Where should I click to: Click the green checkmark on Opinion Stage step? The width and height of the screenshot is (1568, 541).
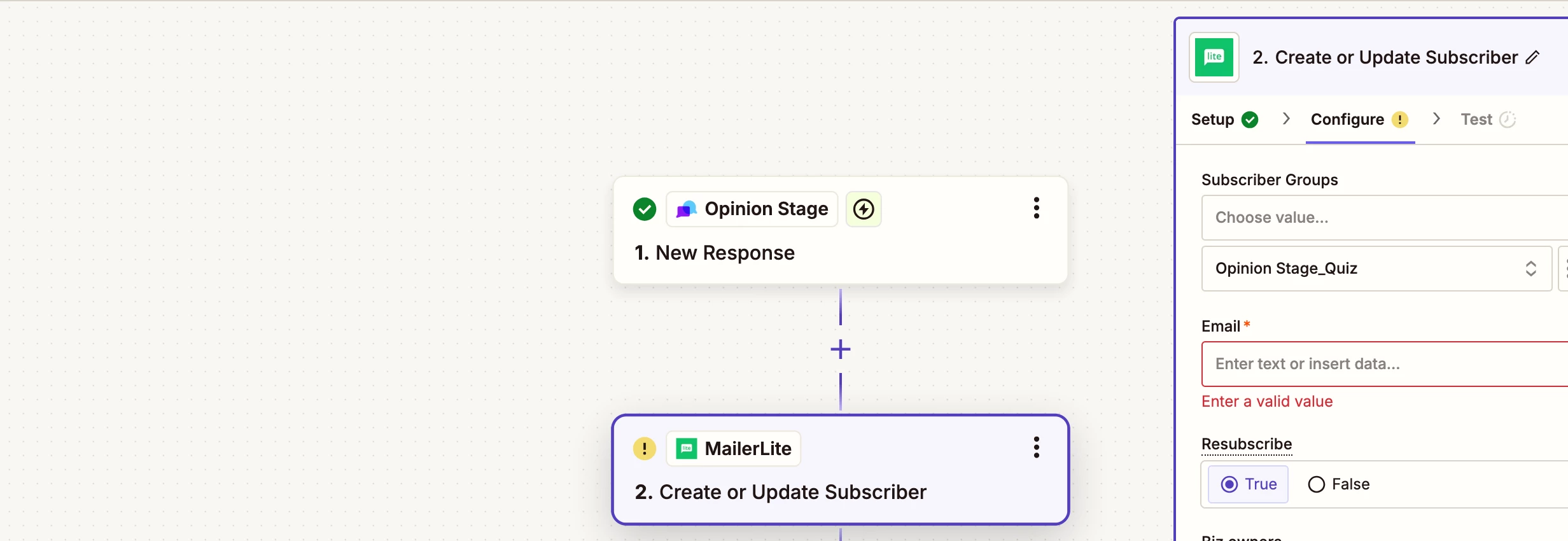644,209
